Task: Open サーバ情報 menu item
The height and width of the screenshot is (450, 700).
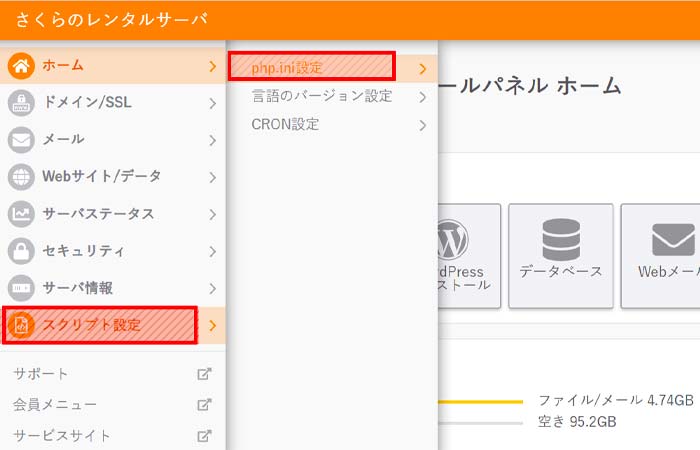Action: pyautogui.click(x=112, y=288)
